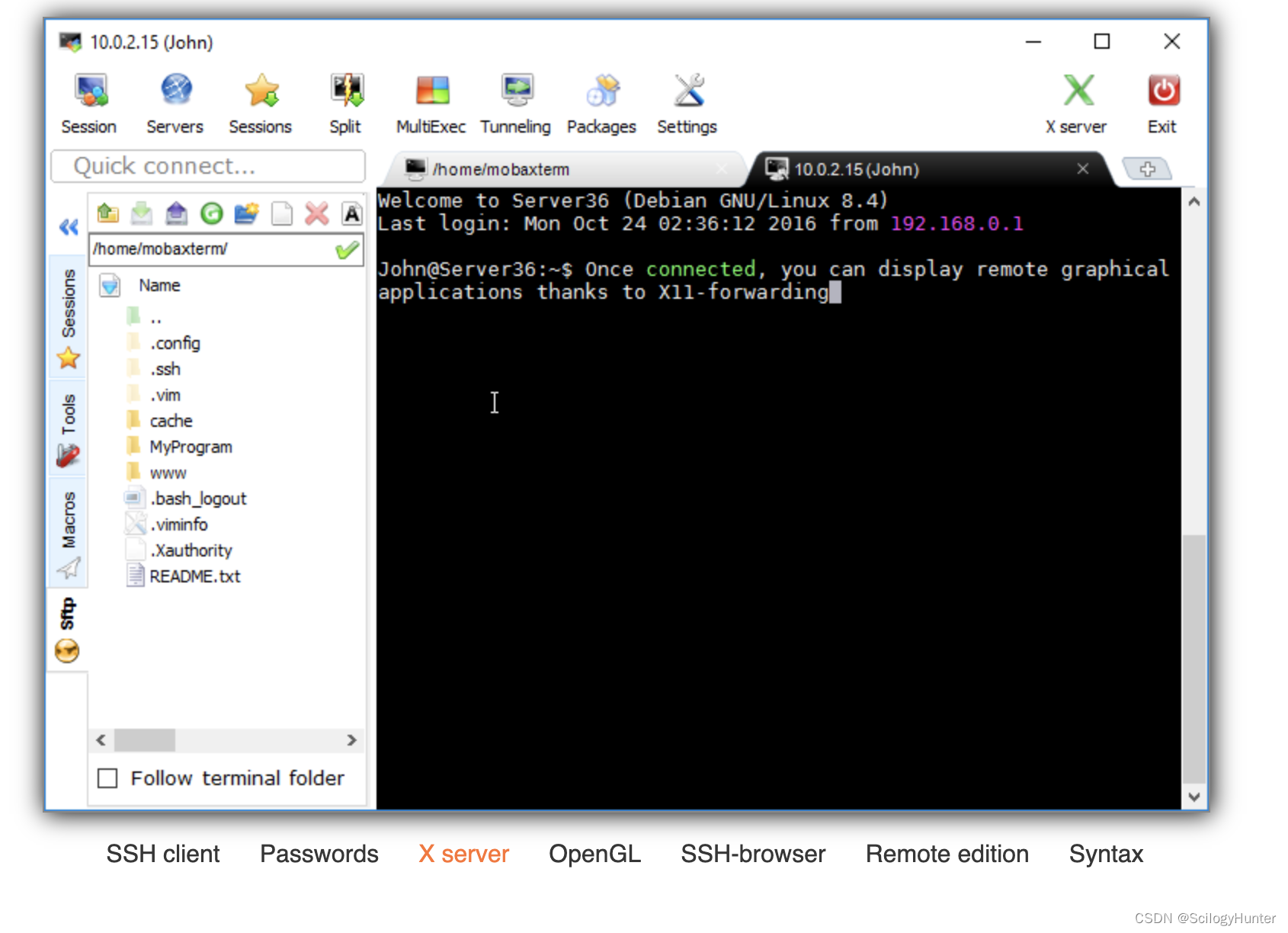Enable Follow terminal folder checkbox
The width and height of the screenshot is (1288, 933).
[107, 778]
